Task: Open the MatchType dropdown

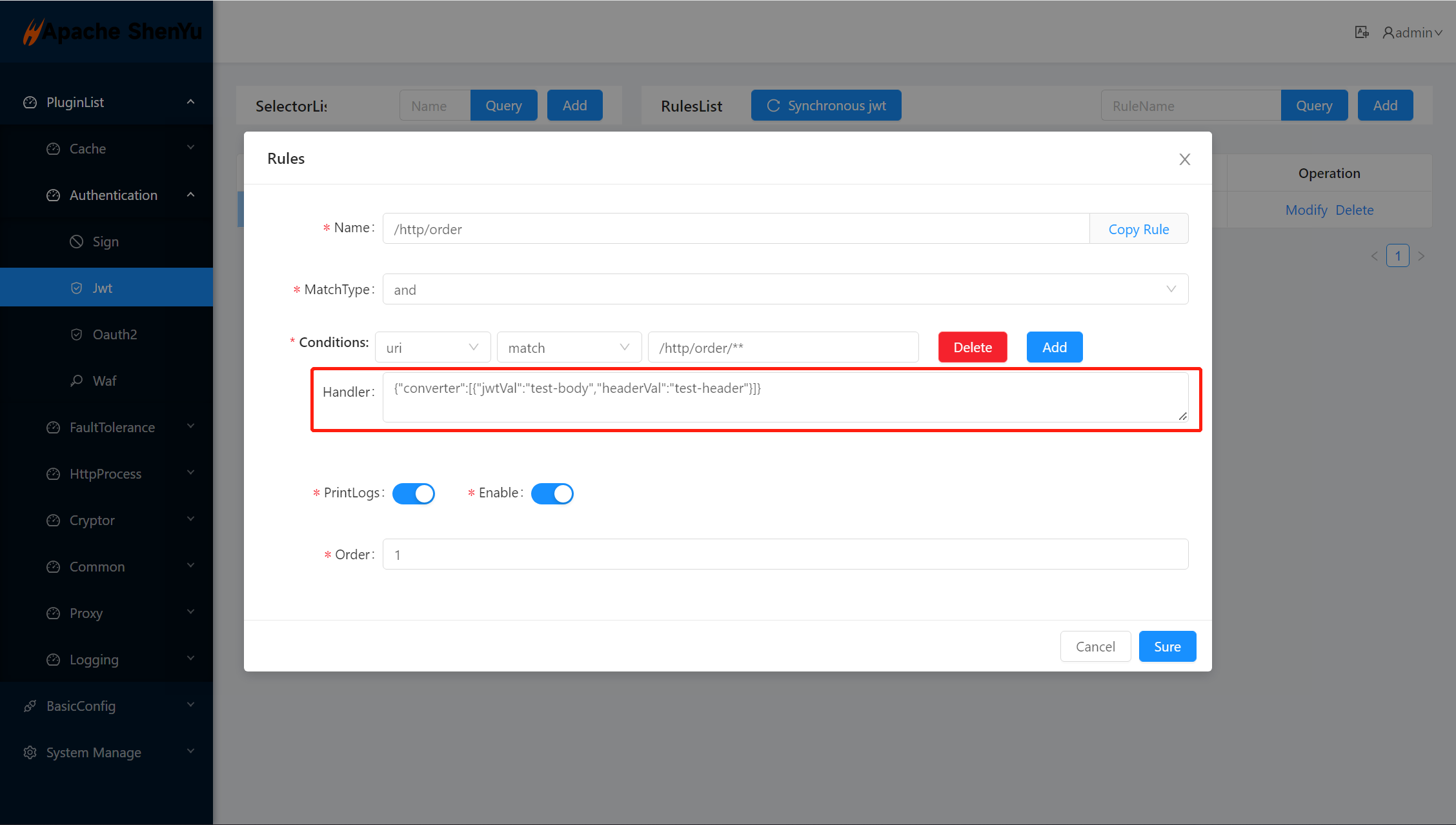Action: 785,290
